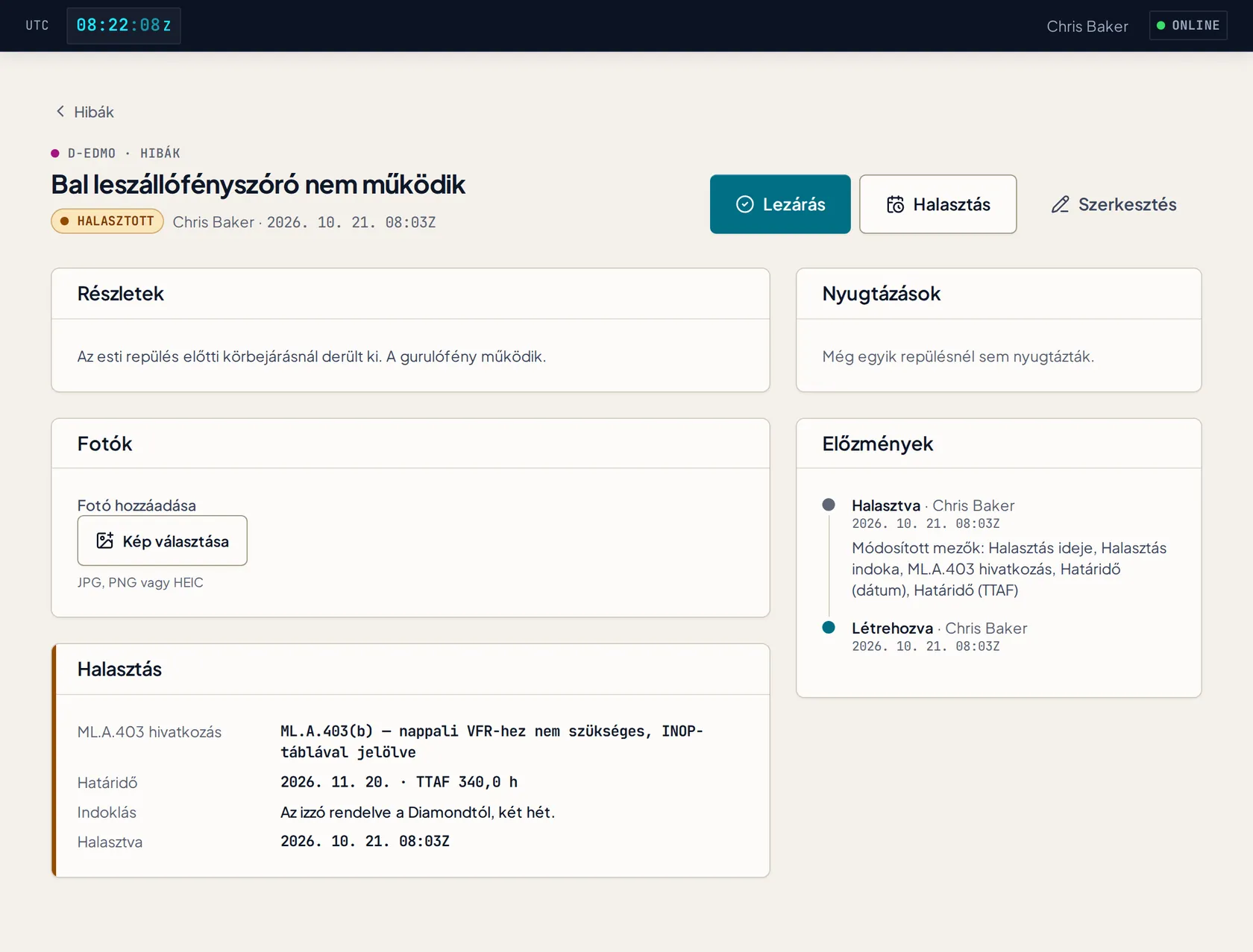
Task: Click the green ONLINE status dot
Action: pos(1161,25)
